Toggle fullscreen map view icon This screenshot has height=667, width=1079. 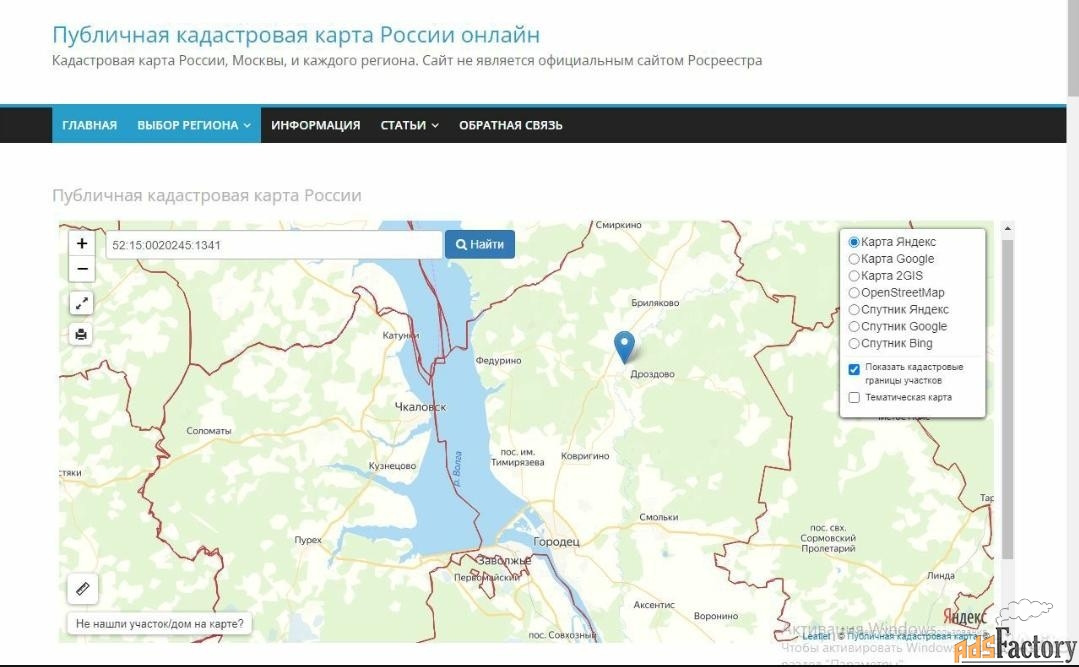click(82, 303)
